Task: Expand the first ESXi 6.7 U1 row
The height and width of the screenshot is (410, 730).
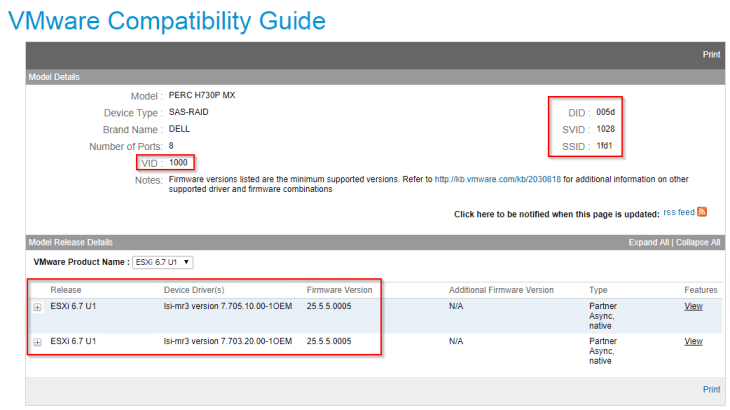Action: pyautogui.click(x=38, y=307)
